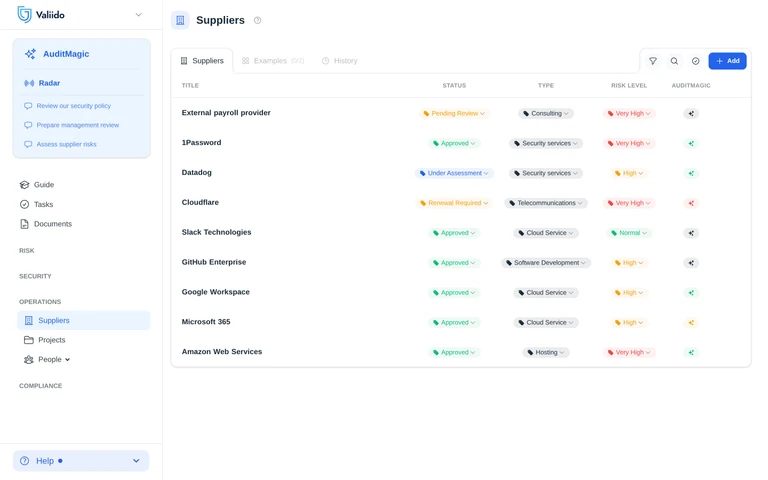768x480 pixels.
Task: Open the Radar item
Action: (x=43, y=83)
